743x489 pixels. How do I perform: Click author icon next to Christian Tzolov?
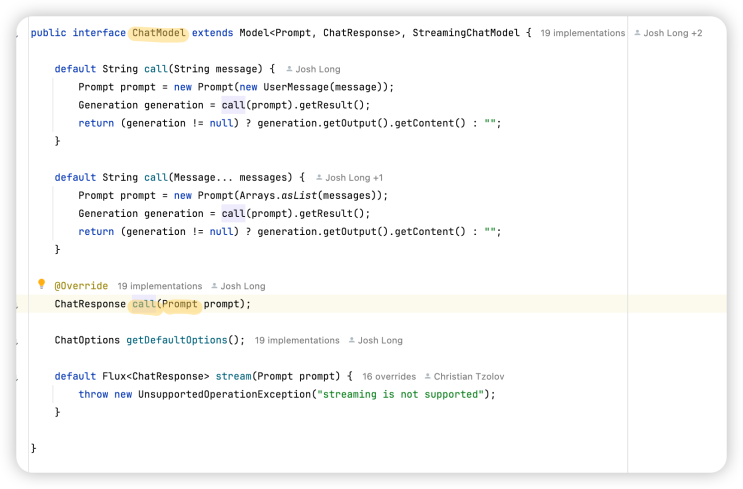[x=427, y=376]
